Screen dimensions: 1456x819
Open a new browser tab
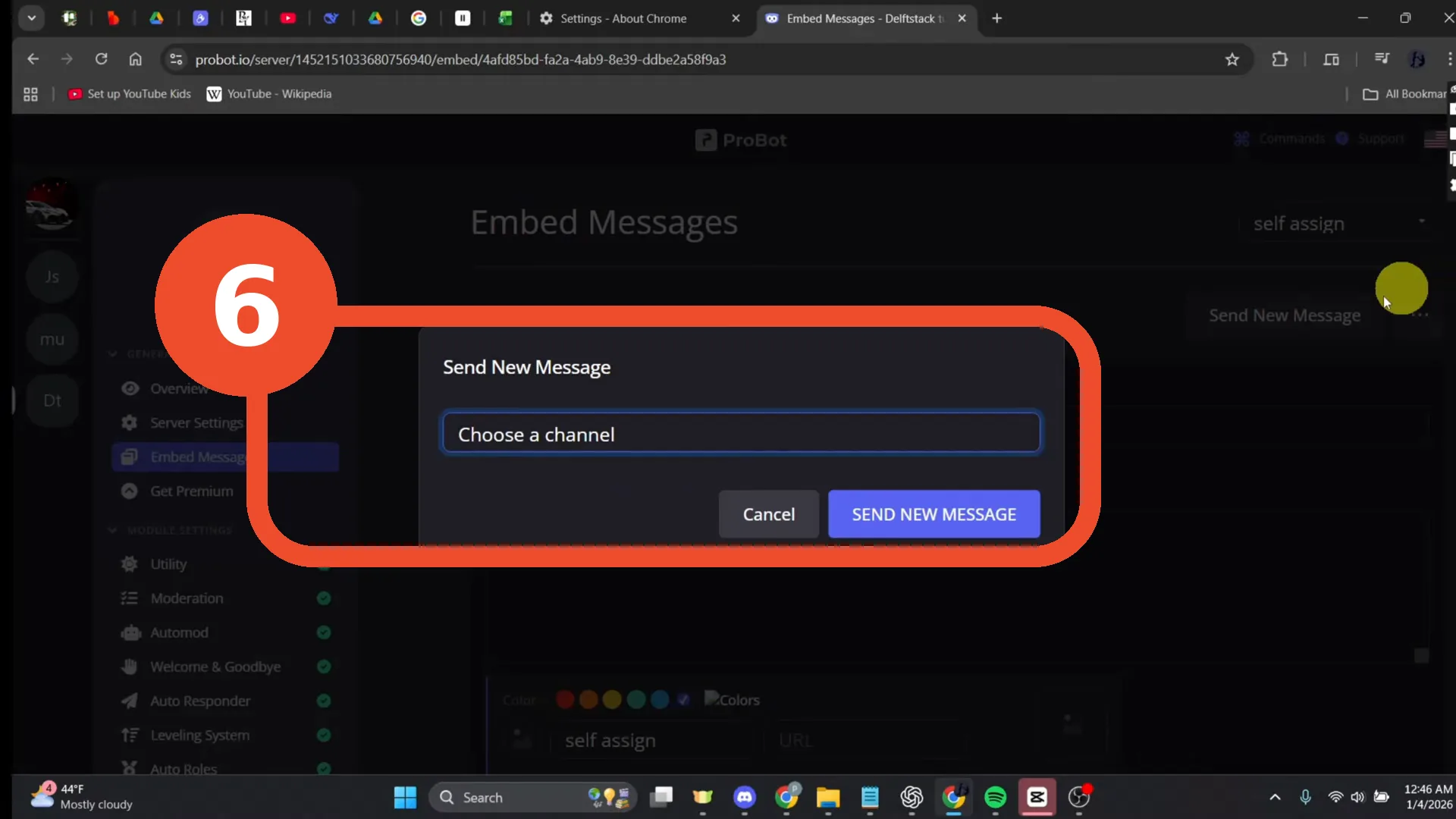pos(996,18)
